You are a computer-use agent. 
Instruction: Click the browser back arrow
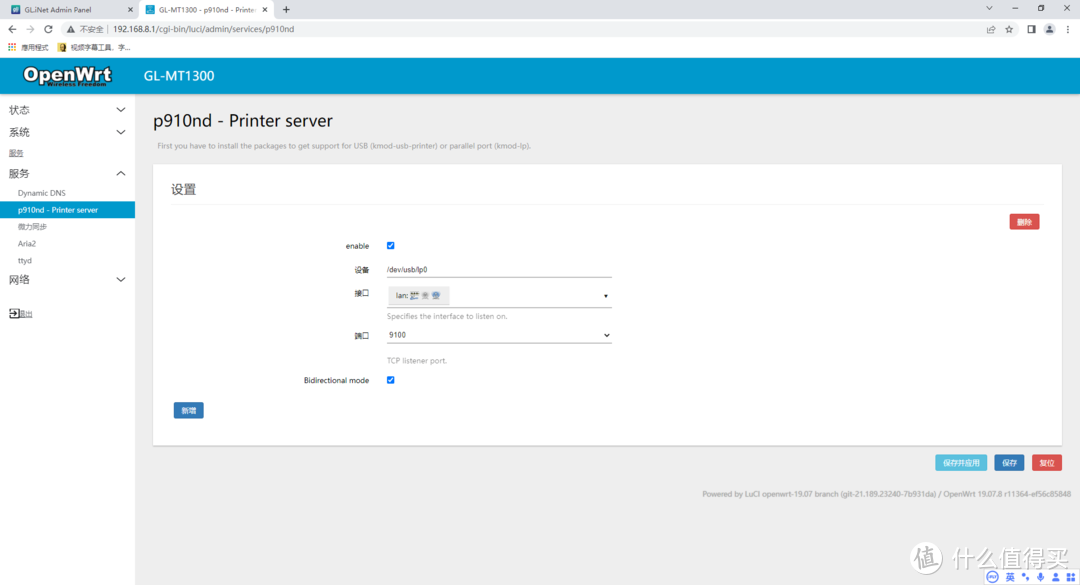(12, 29)
